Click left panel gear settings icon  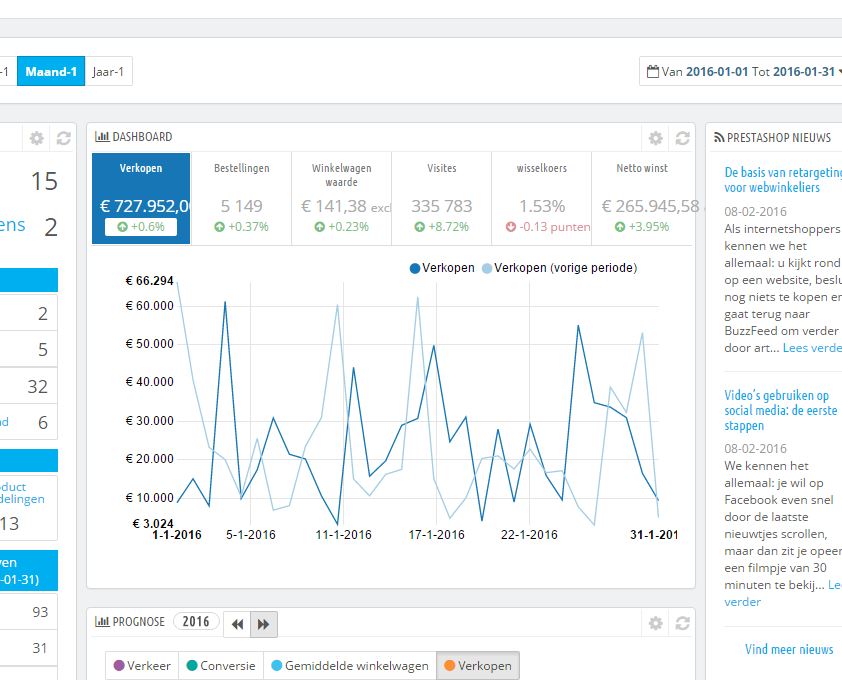click(x=37, y=138)
